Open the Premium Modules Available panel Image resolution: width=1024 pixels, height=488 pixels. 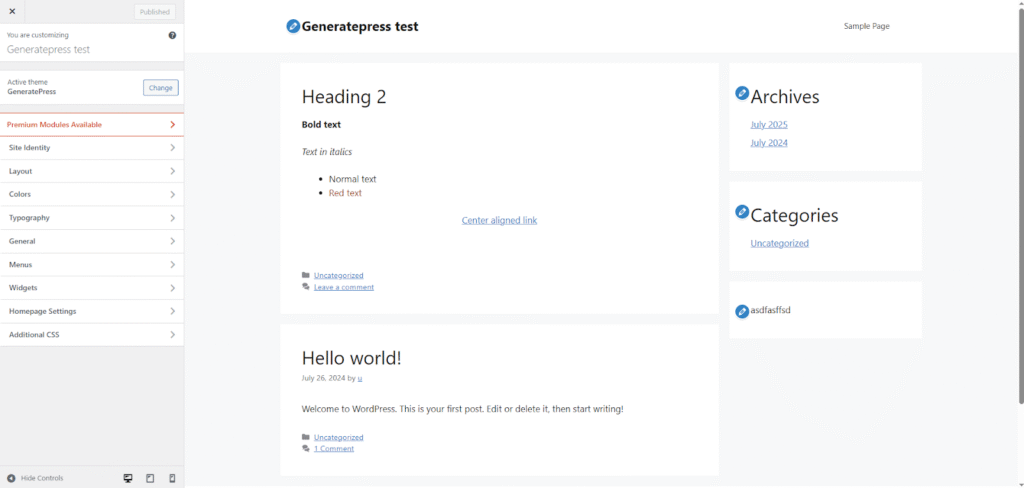(x=92, y=124)
